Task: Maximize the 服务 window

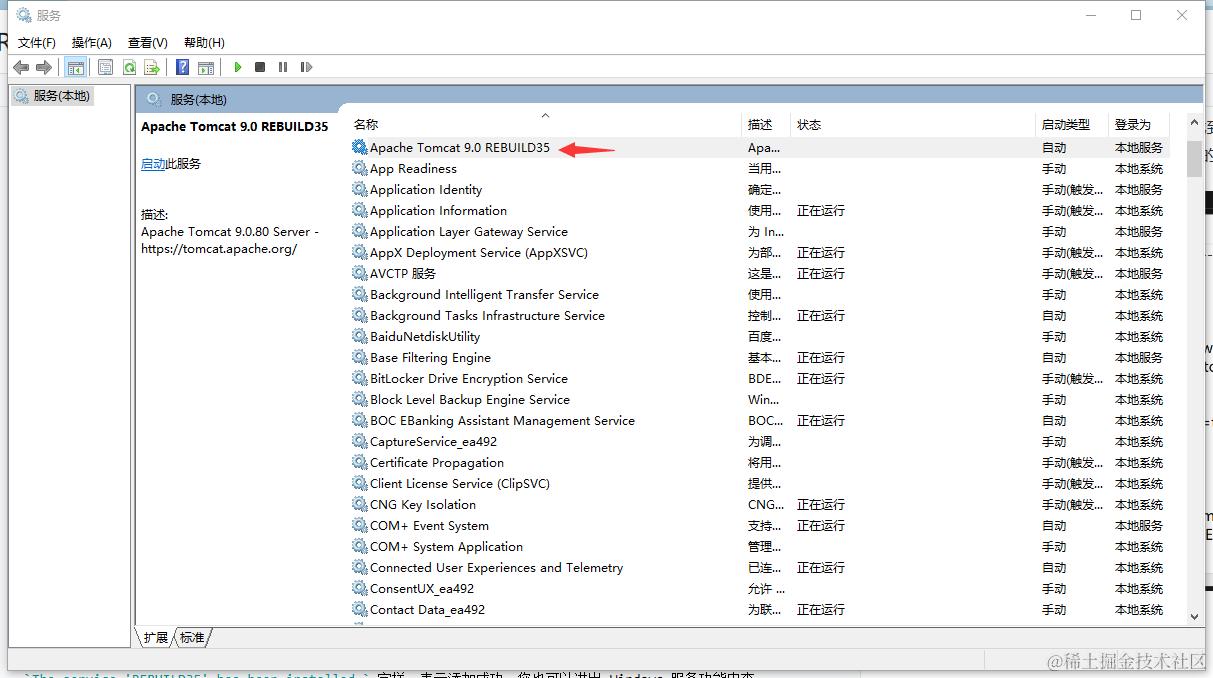Action: click(1136, 15)
